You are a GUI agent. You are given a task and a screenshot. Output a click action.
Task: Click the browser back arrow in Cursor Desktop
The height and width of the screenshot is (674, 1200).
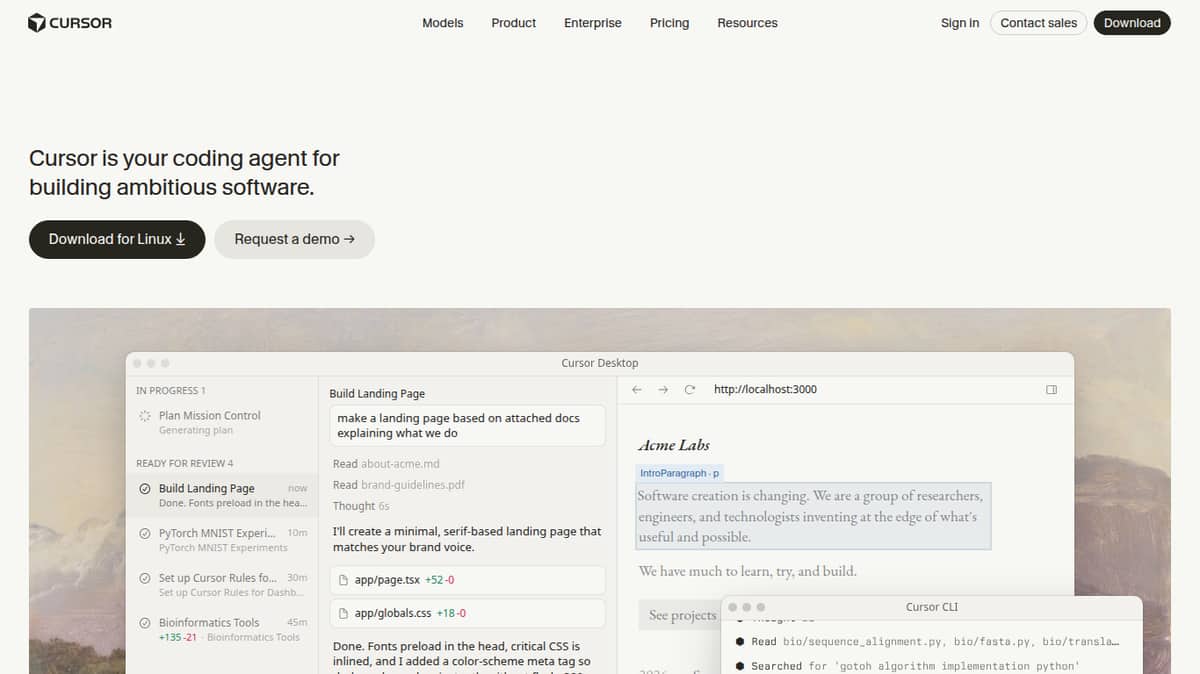[x=637, y=389]
